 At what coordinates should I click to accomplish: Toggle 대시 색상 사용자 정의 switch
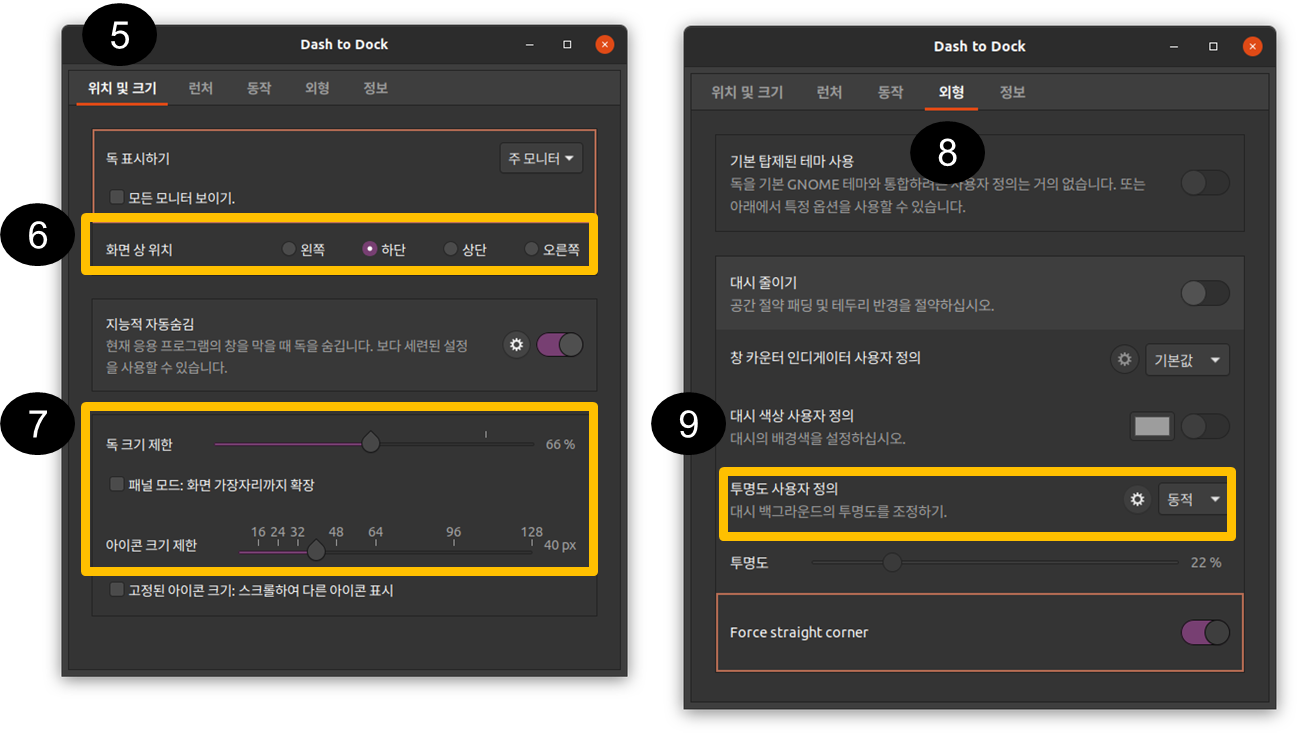pyautogui.click(x=1205, y=426)
